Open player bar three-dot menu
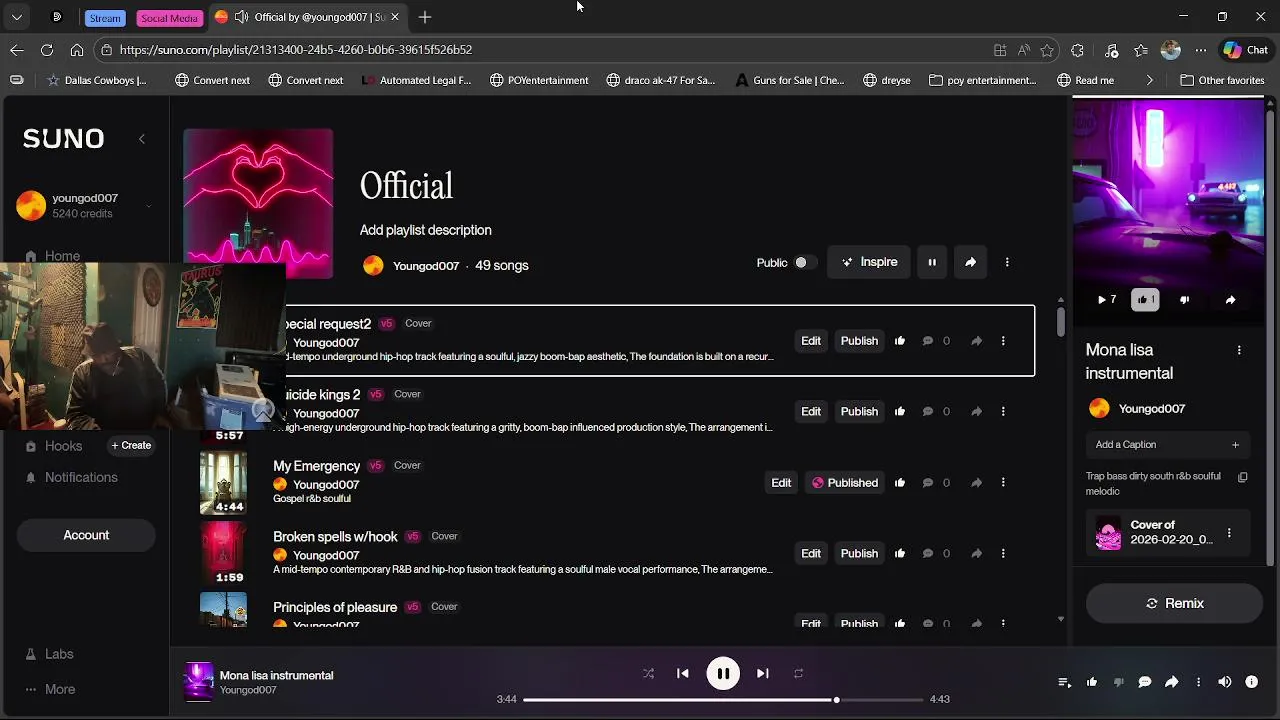 1198,682
